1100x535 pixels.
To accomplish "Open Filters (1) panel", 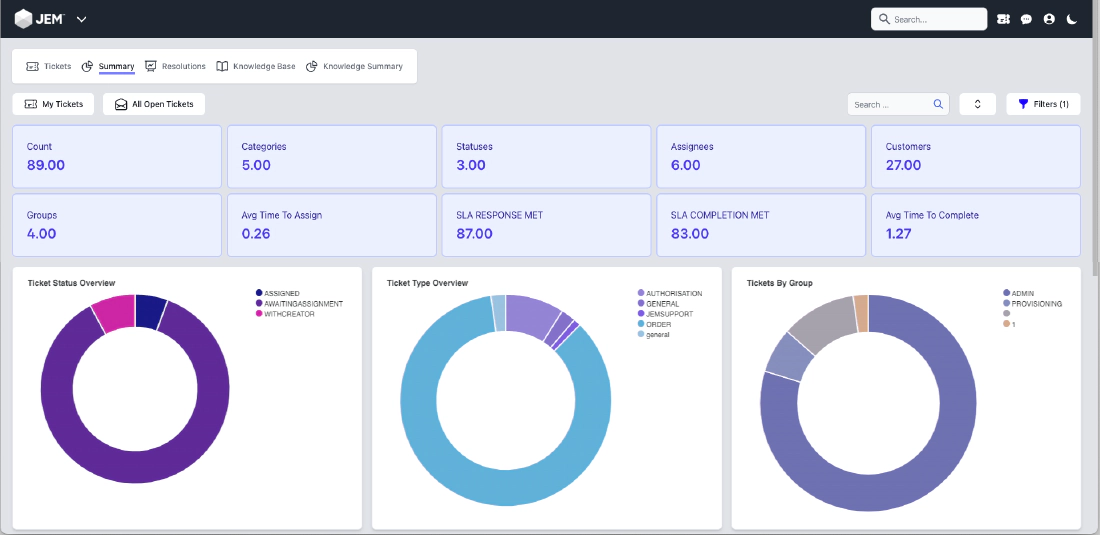I will [1043, 104].
